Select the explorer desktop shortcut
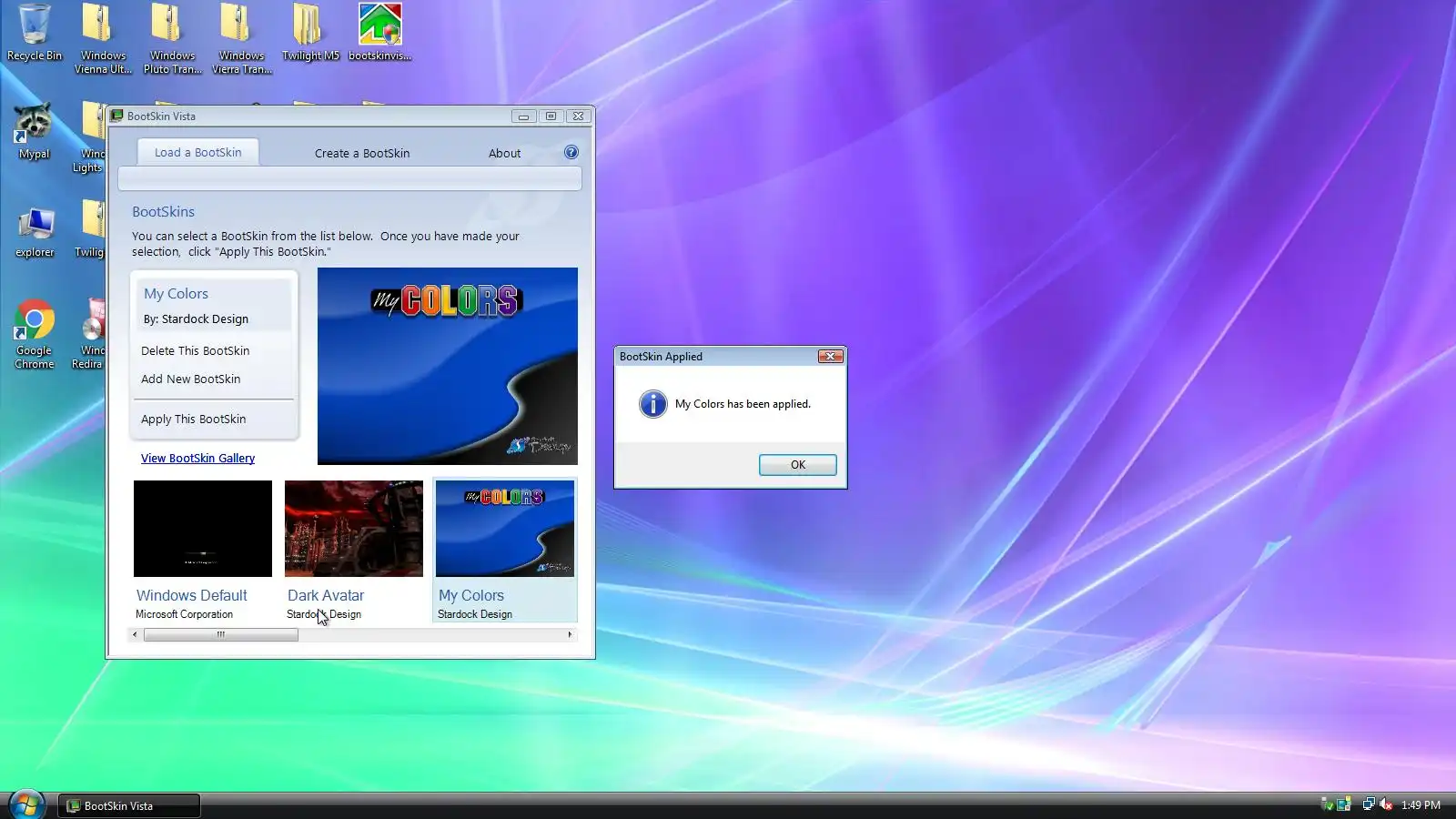The image size is (1456, 819). (x=35, y=232)
